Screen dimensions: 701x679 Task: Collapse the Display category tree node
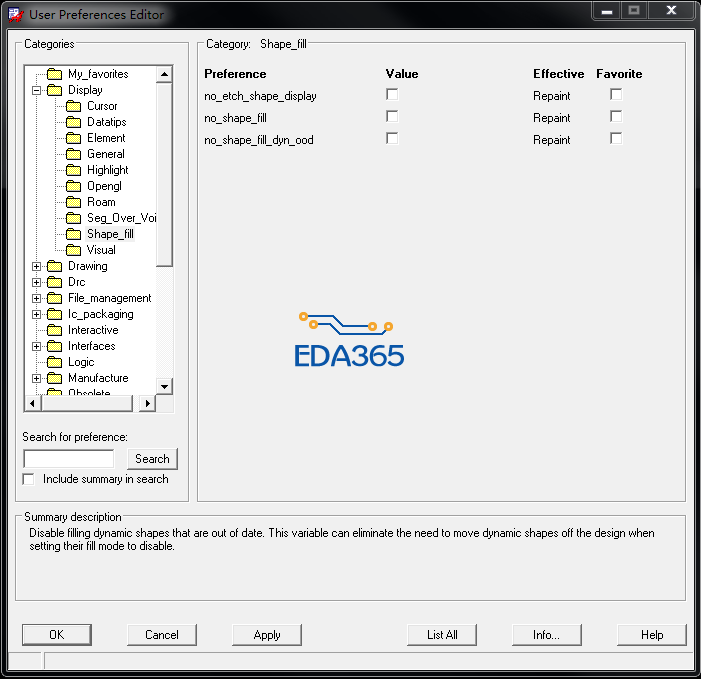point(36,90)
